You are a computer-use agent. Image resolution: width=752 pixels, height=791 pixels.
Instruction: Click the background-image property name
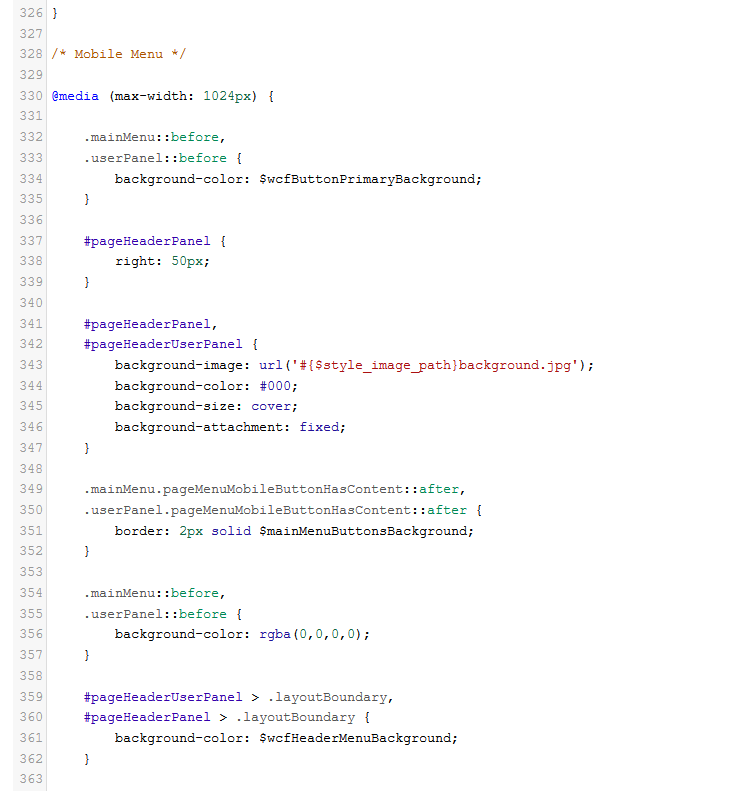click(x=178, y=365)
